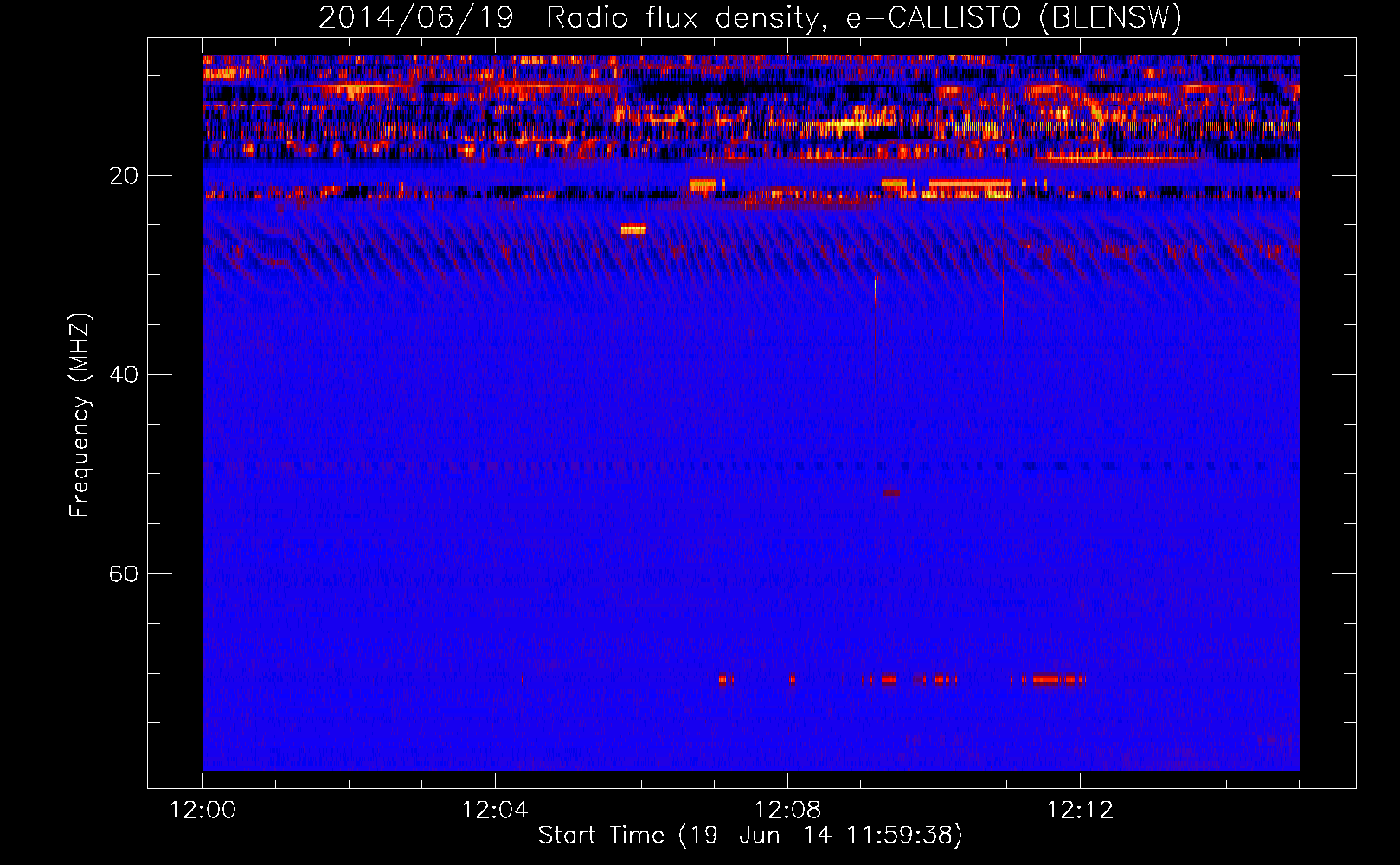Click the '12:04' time tick label

tap(495, 811)
